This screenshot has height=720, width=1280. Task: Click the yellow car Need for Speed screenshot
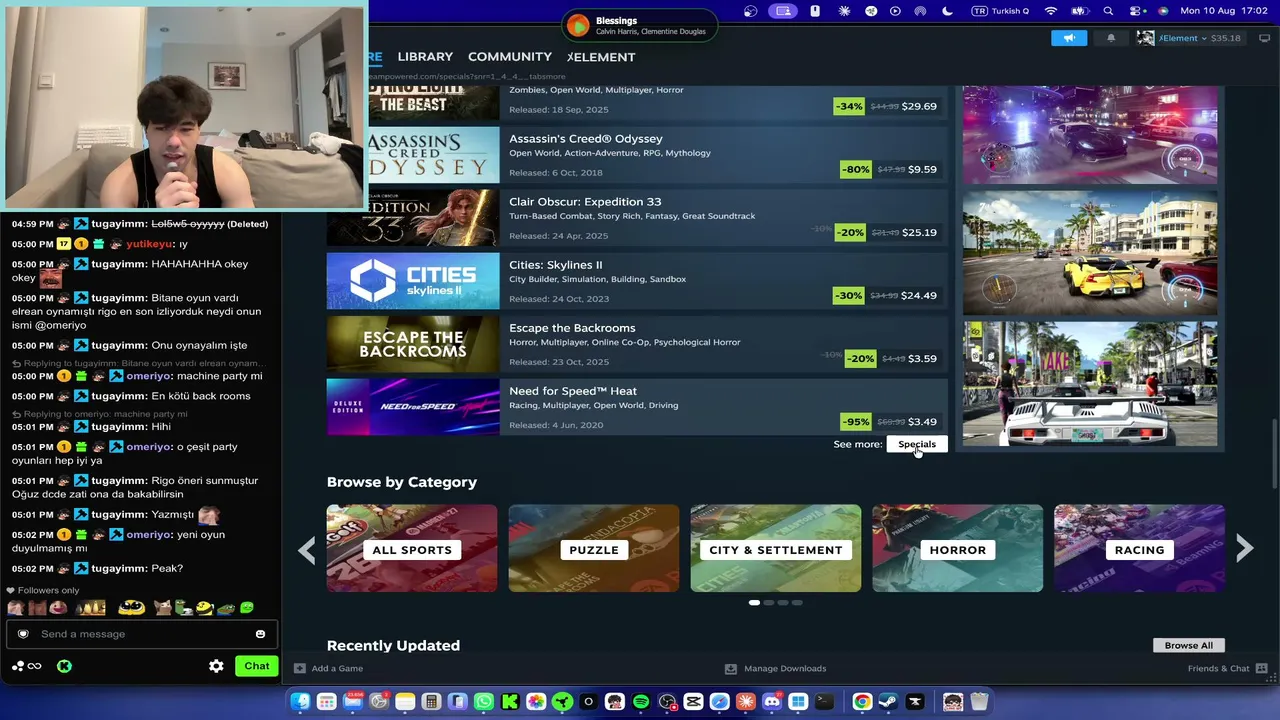point(1090,253)
